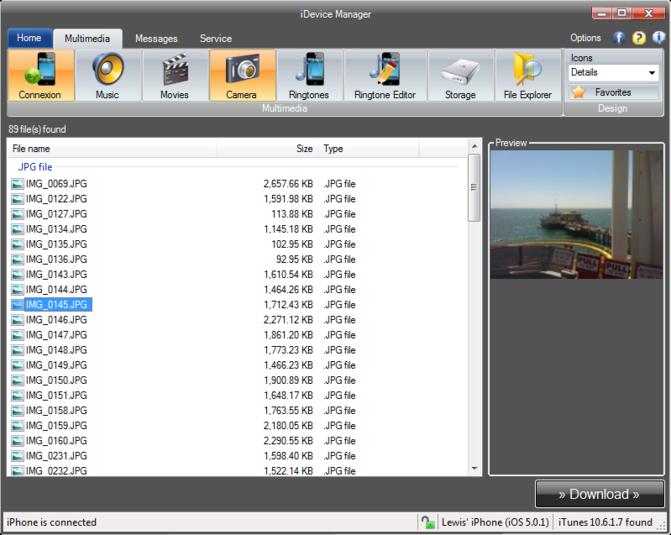
Task: Open the Movies clapperboard icon
Action: click(175, 75)
